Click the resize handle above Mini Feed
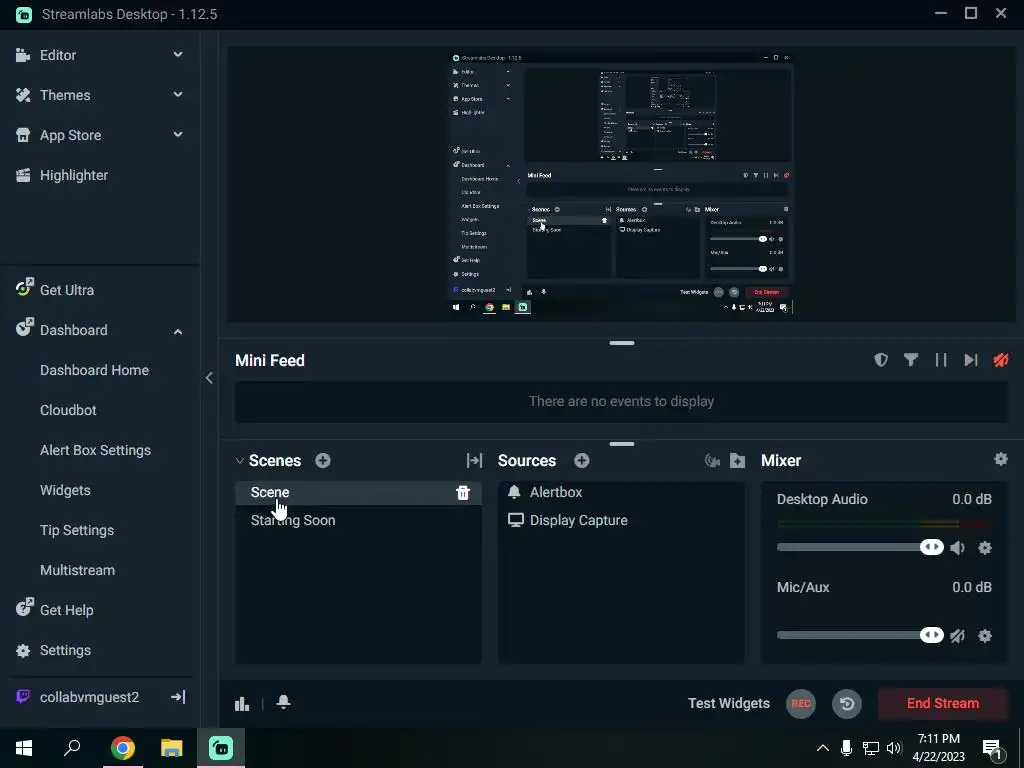Image resolution: width=1024 pixels, height=768 pixels. point(622,343)
